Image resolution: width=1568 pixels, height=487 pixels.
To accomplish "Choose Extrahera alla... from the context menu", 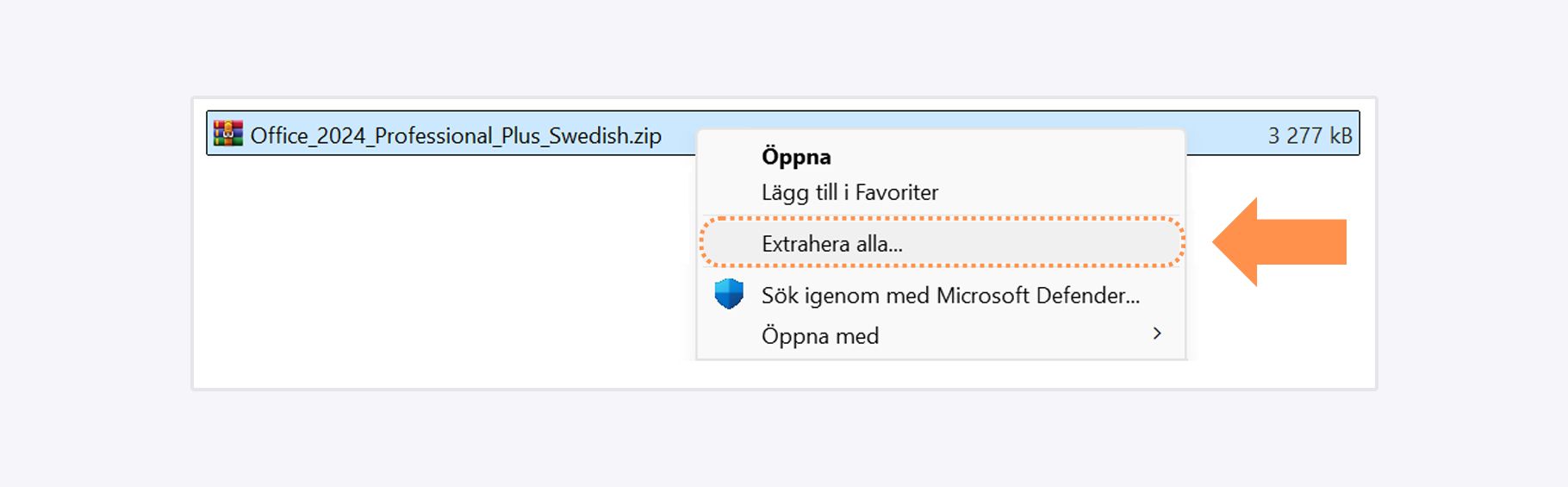I will pyautogui.click(x=831, y=244).
